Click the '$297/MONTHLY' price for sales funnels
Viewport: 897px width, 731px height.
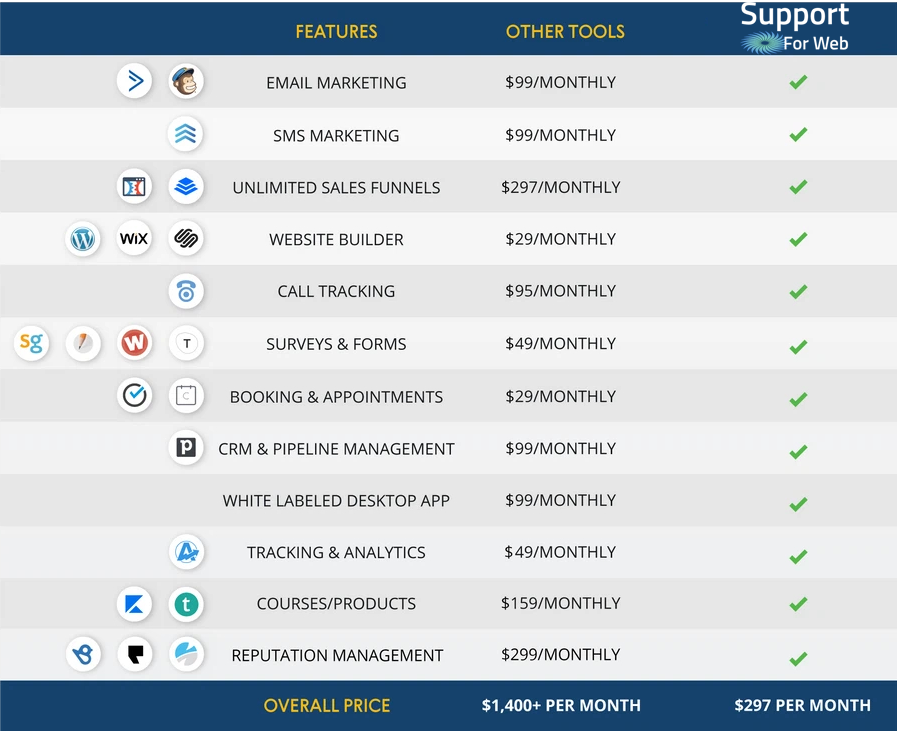tap(561, 187)
